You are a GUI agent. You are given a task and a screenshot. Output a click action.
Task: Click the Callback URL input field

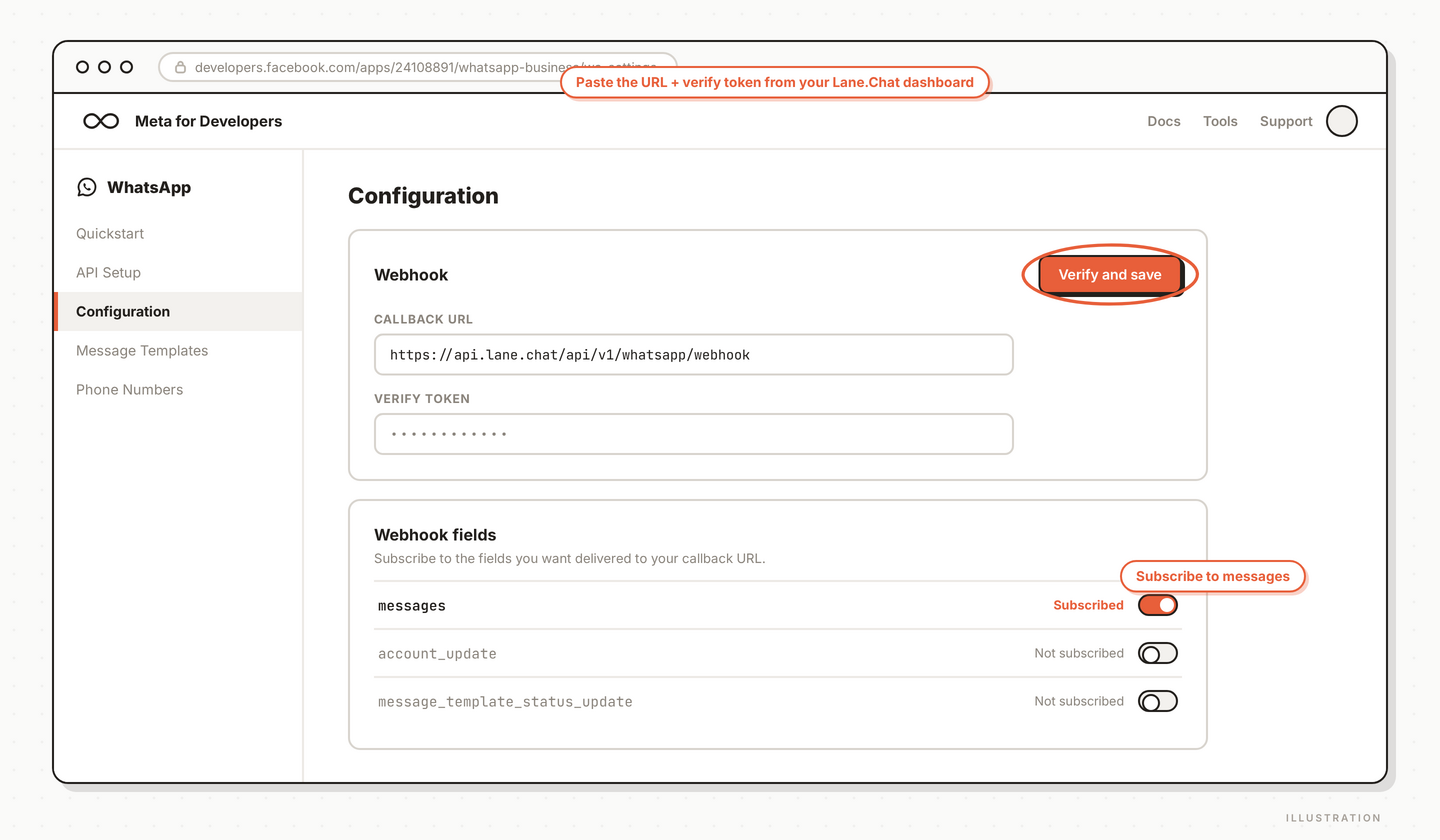click(694, 355)
